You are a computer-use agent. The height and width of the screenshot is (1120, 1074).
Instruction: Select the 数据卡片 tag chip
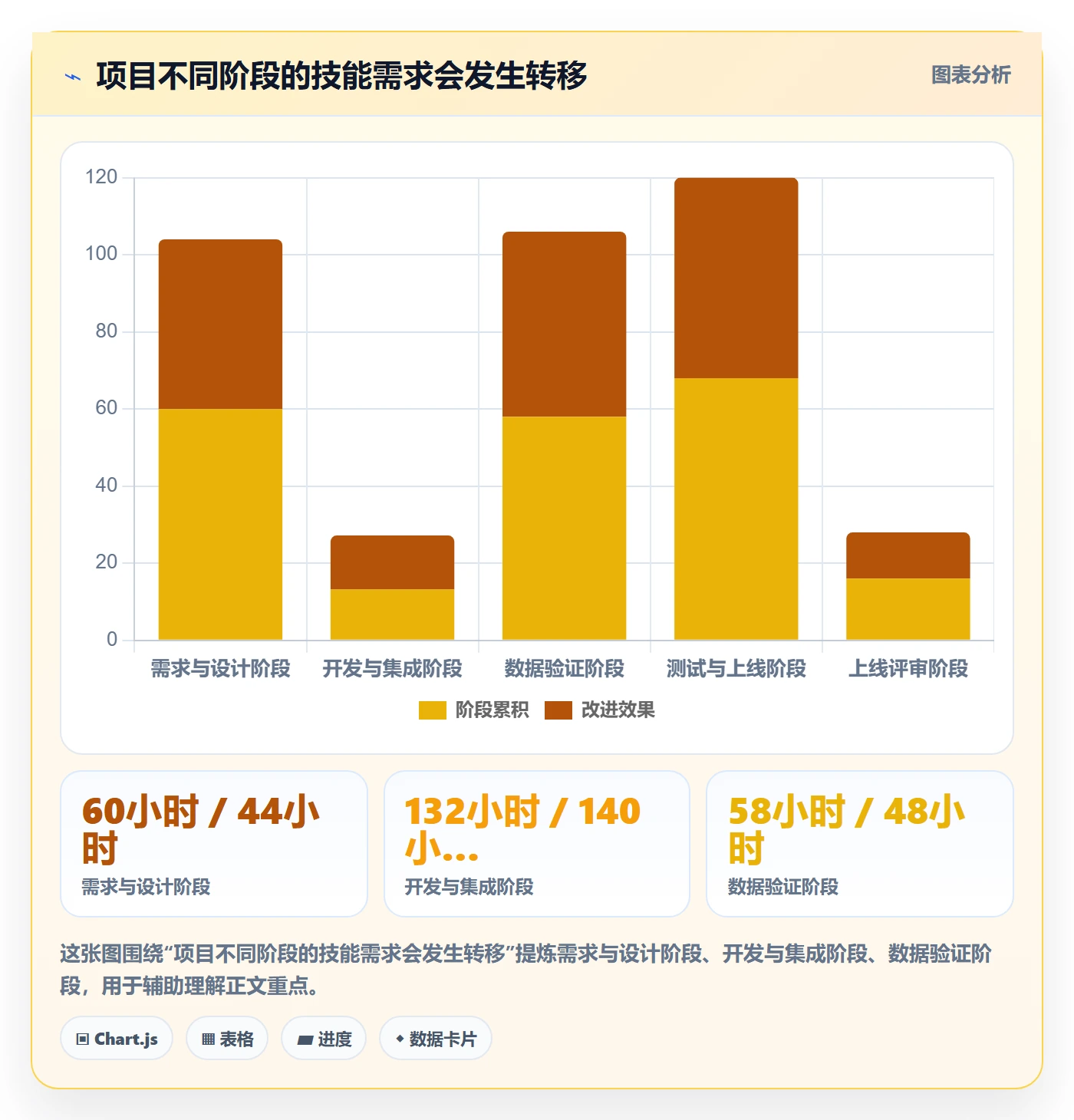436,1039
